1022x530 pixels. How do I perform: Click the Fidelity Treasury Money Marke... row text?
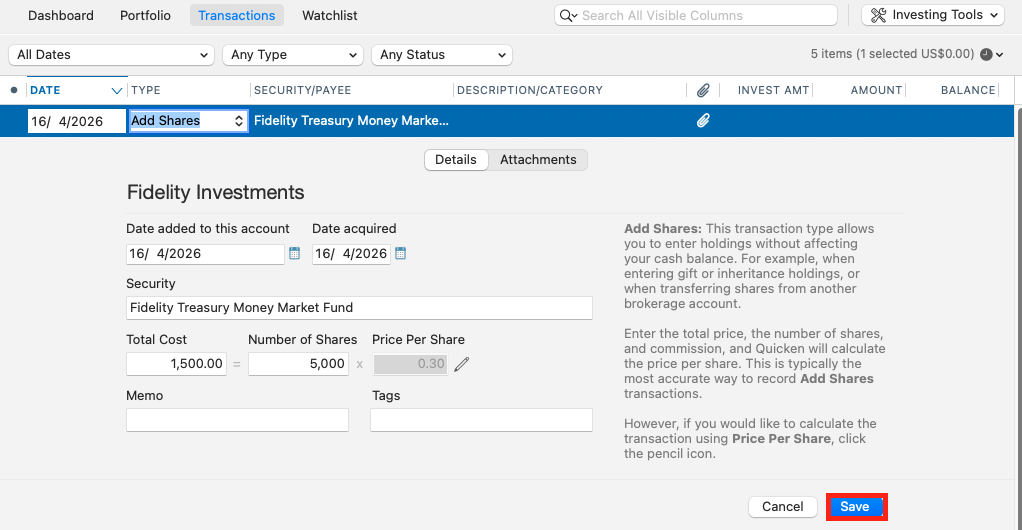click(x=351, y=121)
